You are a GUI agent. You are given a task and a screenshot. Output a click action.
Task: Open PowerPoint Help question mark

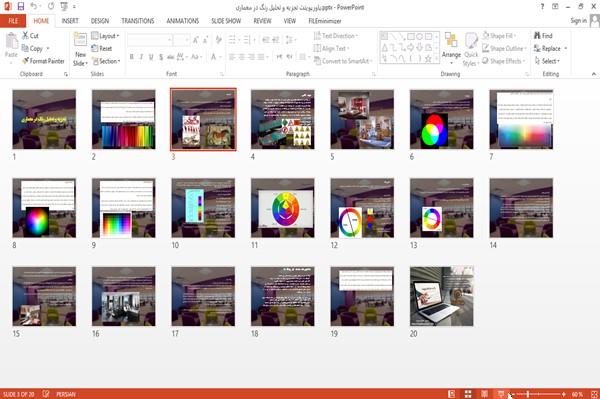pyautogui.click(x=542, y=7)
